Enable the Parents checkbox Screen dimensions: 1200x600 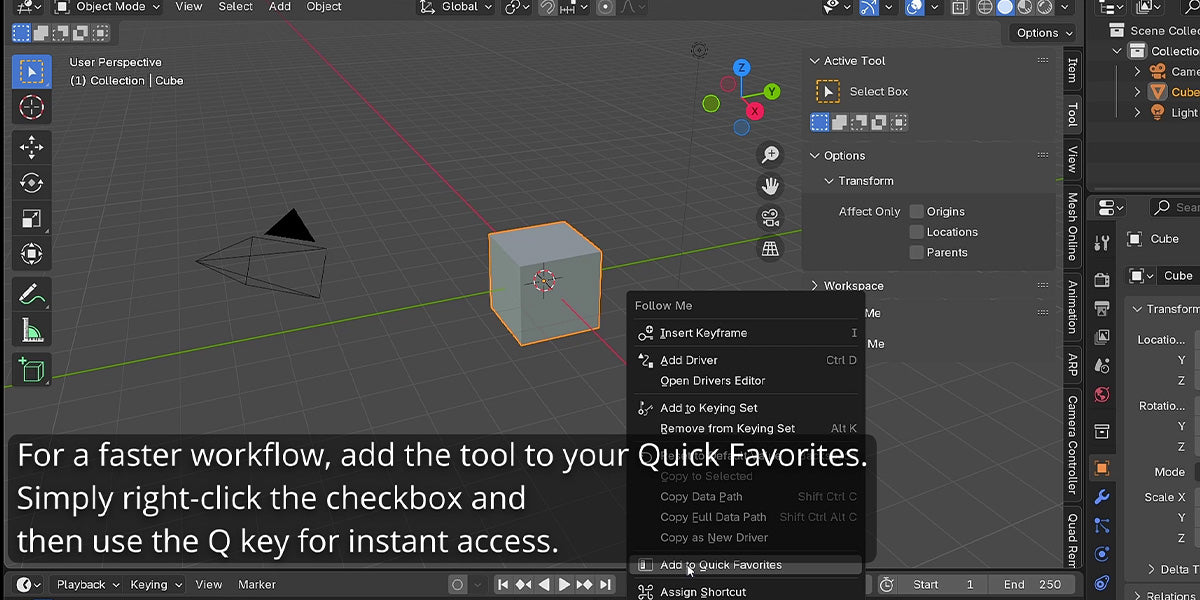click(916, 252)
